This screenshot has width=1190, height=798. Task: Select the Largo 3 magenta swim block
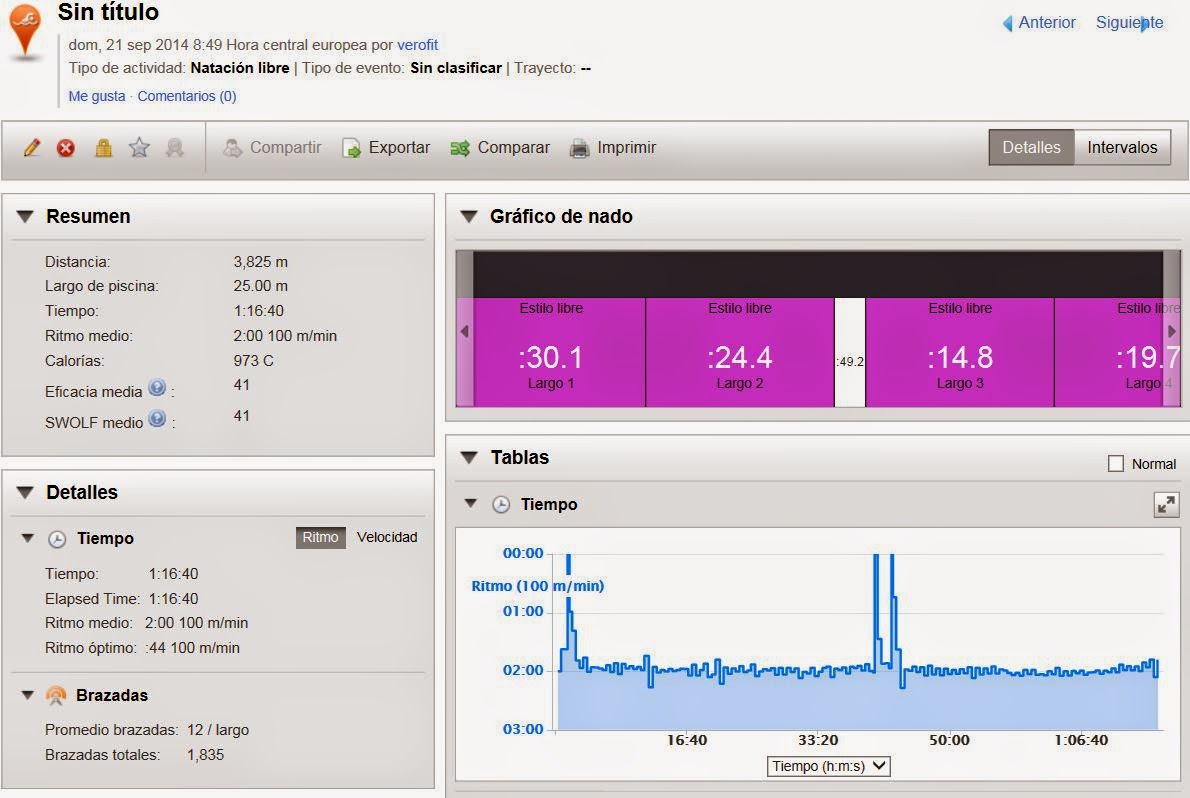tap(959, 352)
